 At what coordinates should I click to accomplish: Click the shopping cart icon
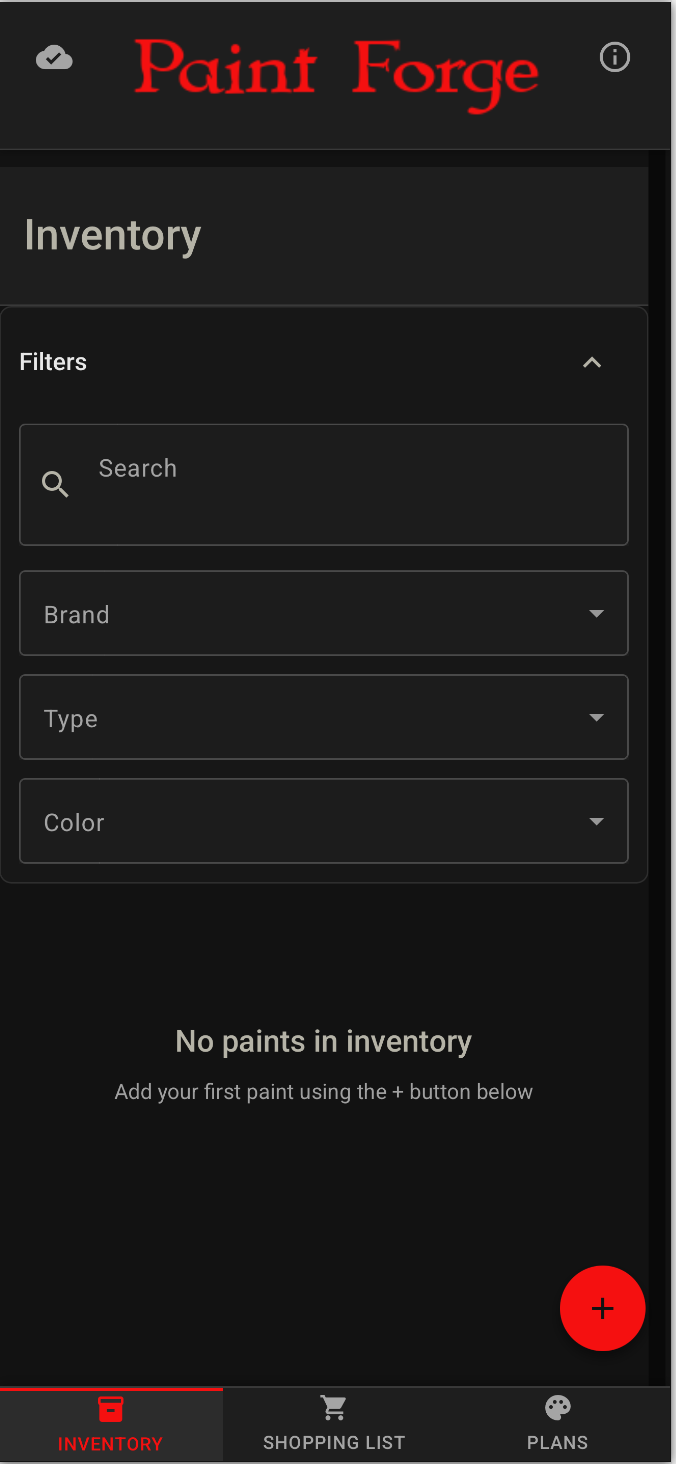pyautogui.click(x=334, y=1407)
